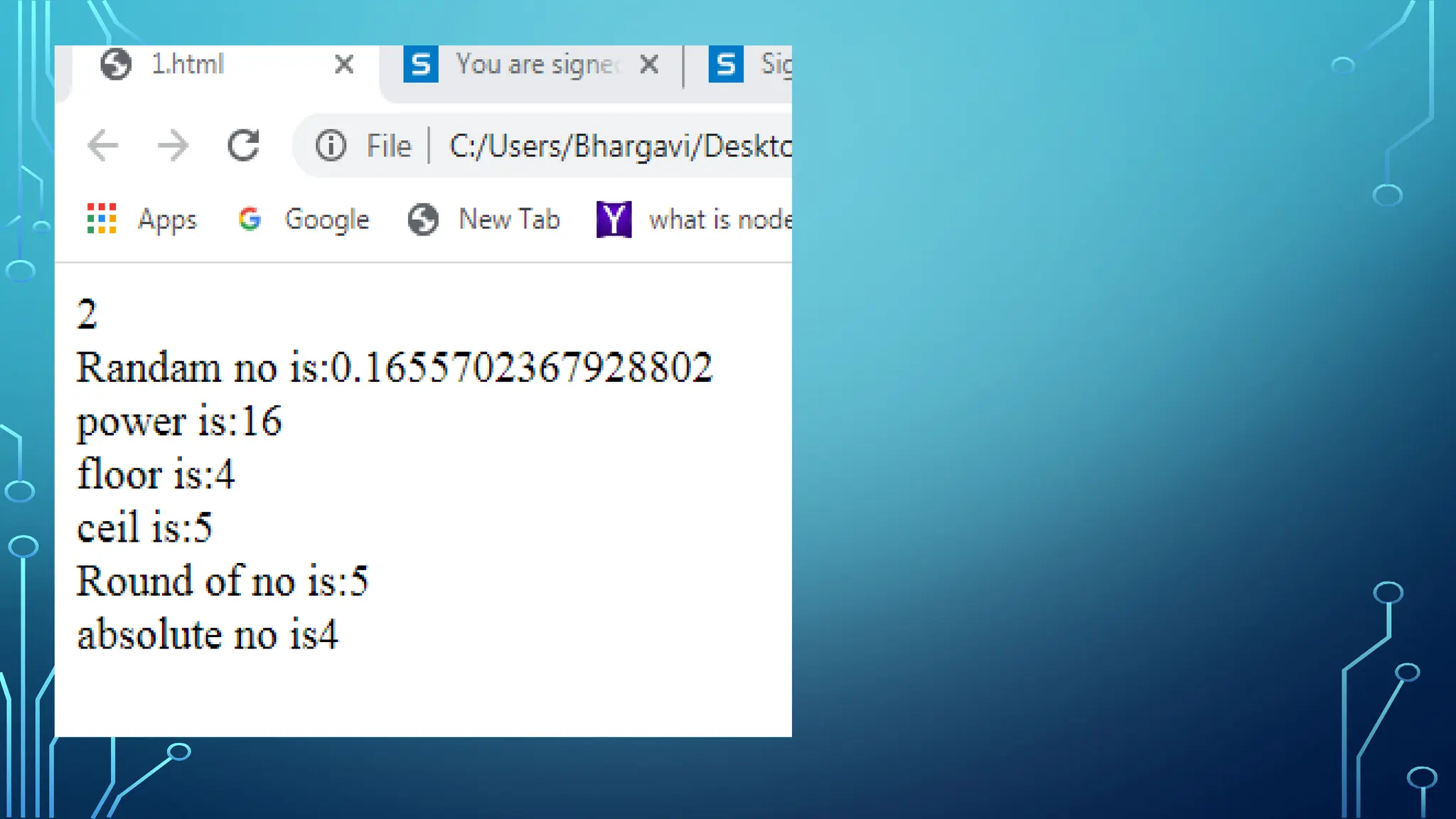
Task: Click the Google bookmark G icon
Action: [x=250, y=219]
